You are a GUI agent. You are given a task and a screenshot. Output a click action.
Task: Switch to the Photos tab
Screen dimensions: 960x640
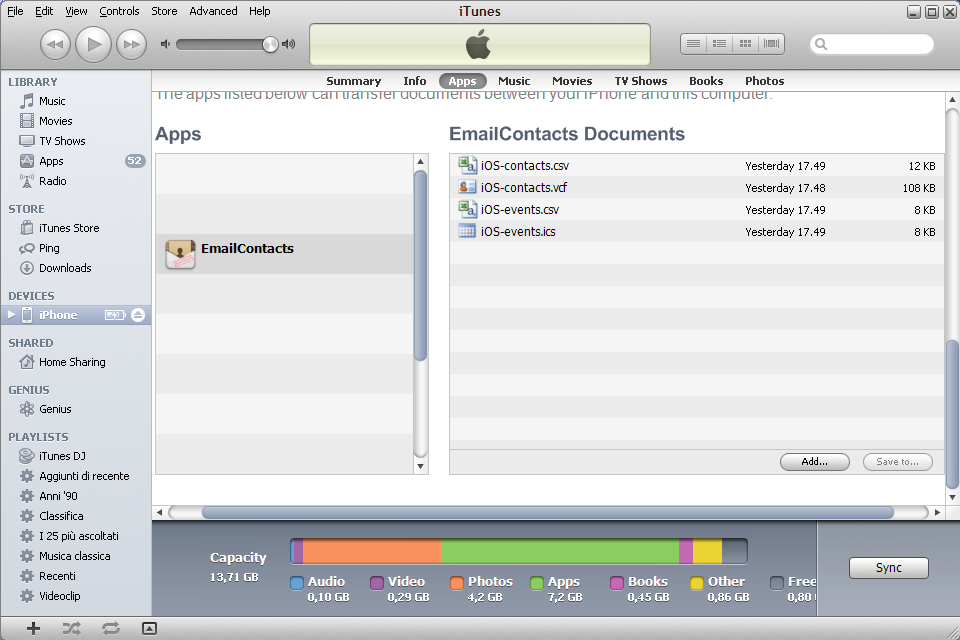764,81
